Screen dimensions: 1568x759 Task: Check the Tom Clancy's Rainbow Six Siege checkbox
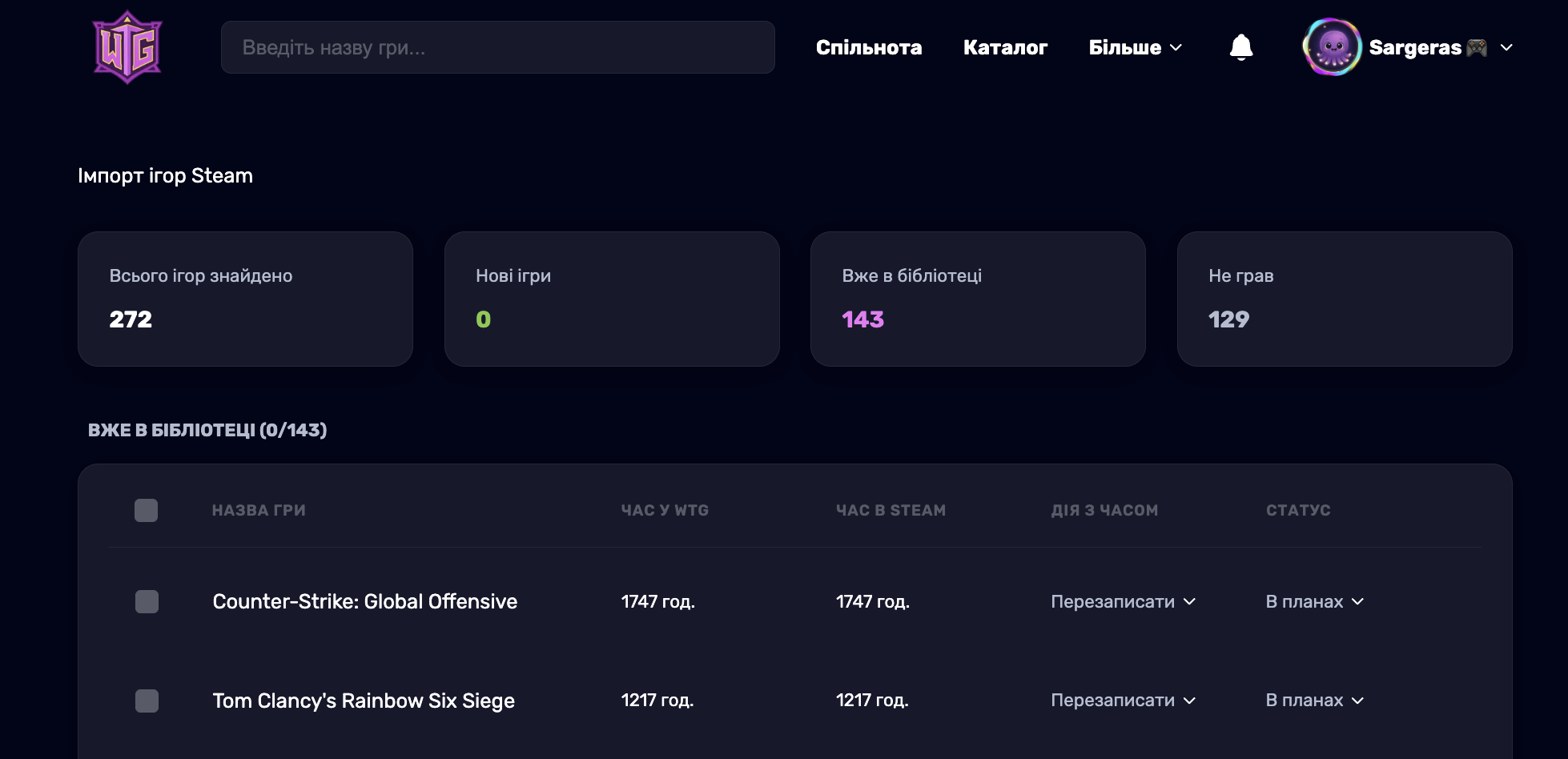pyautogui.click(x=147, y=701)
